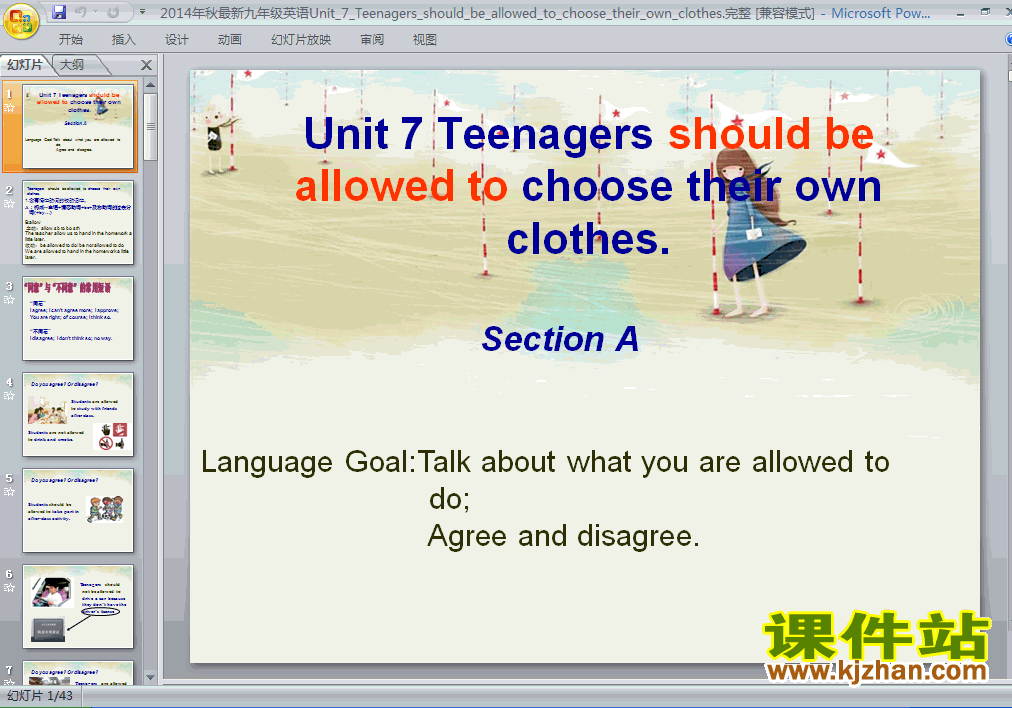Restore down the PowerPoint window
Screen dimensions: 1012x708
(x=986, y=12)
